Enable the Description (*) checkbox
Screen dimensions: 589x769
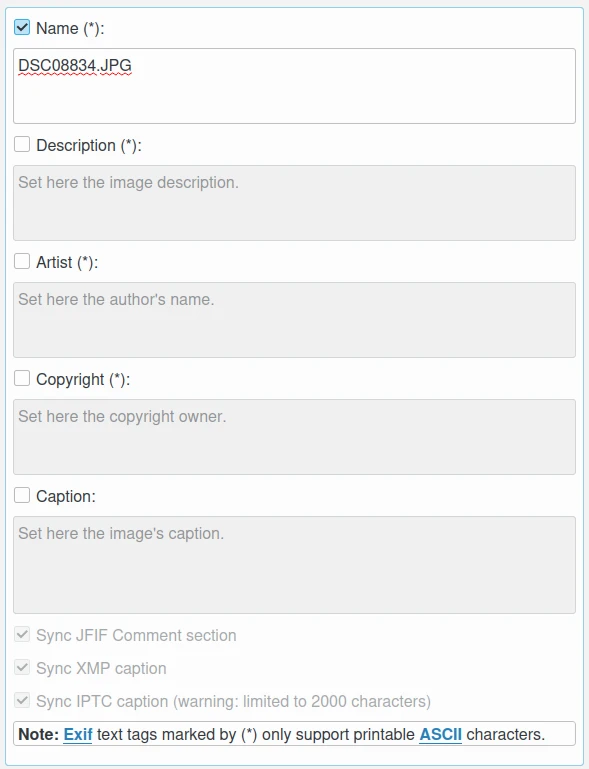(x=22, y=144)
